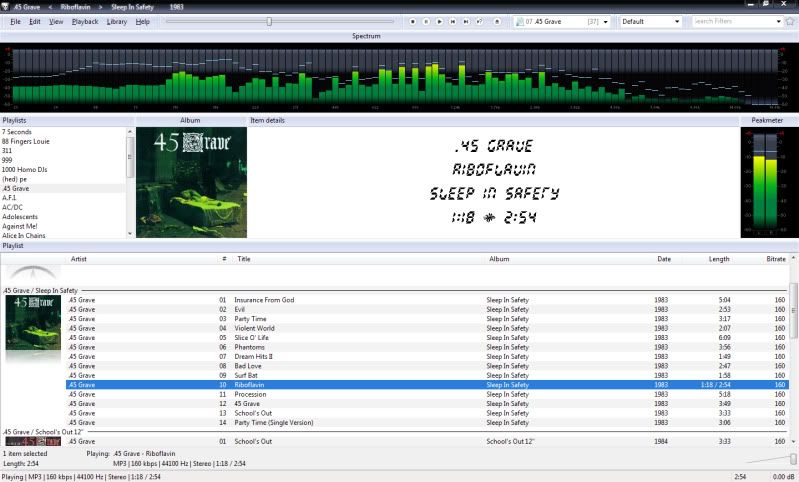Image resolution: width=799 pixels, height=482 pixels.
Task: Select the 88 Fingers Louie playlist
Action: [x=62, y=141]
